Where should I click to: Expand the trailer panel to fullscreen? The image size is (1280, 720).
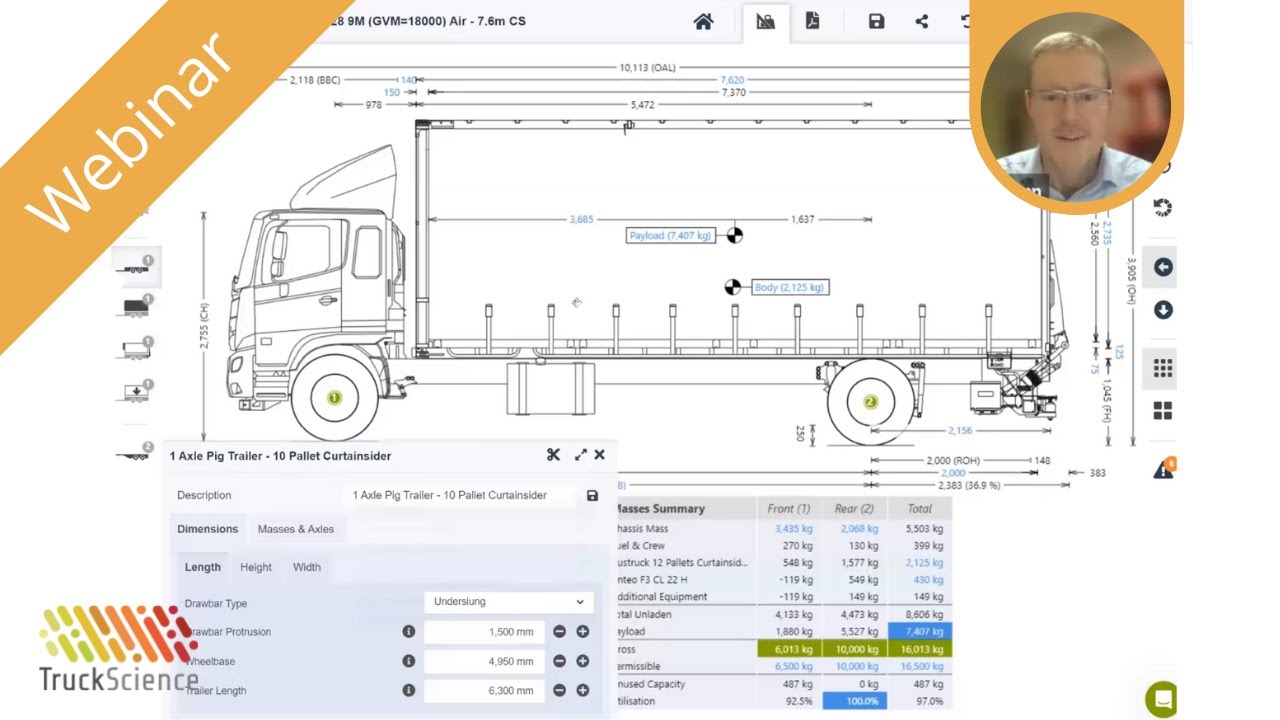tap(580, 455)
